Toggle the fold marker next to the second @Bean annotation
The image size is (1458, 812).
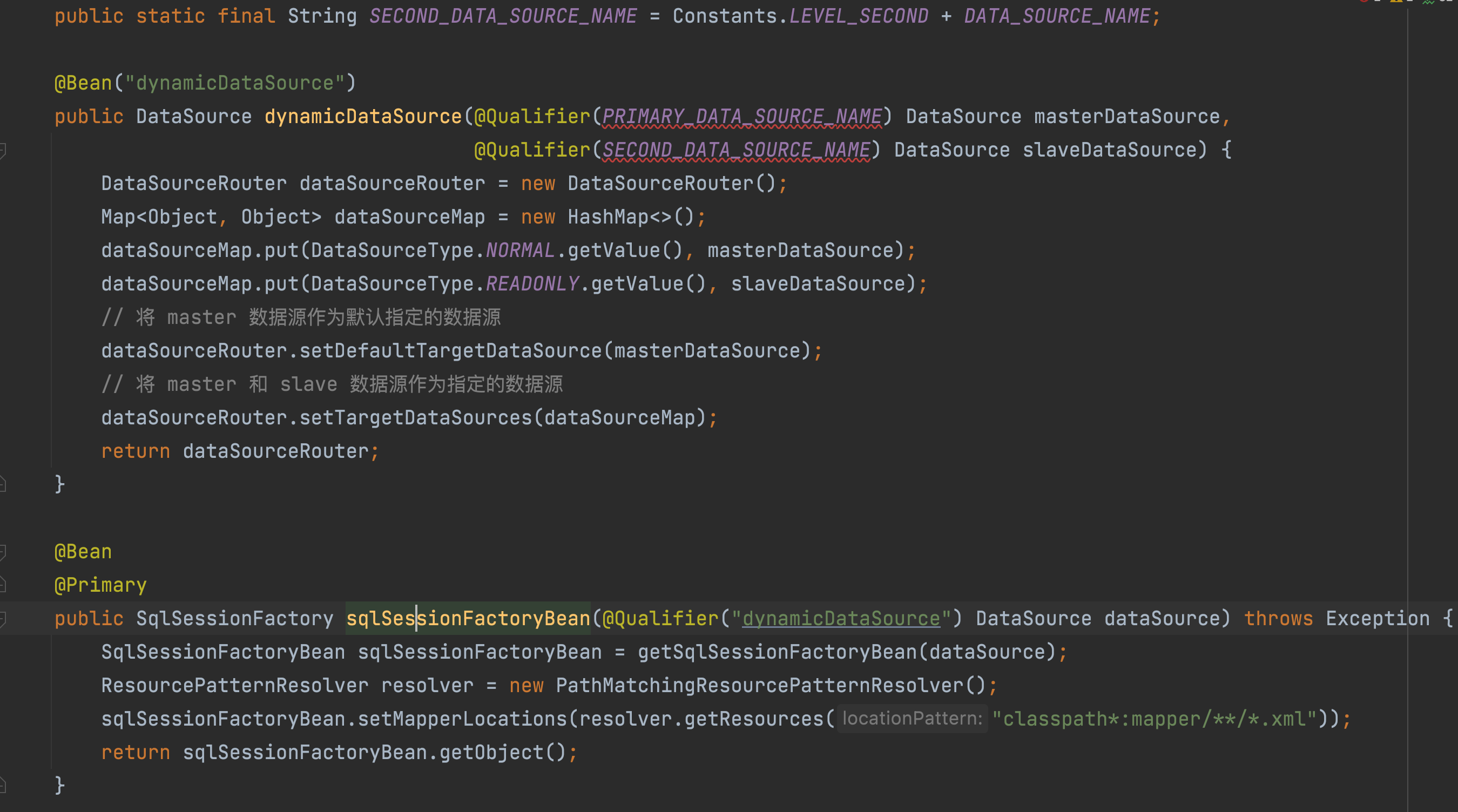3,552
